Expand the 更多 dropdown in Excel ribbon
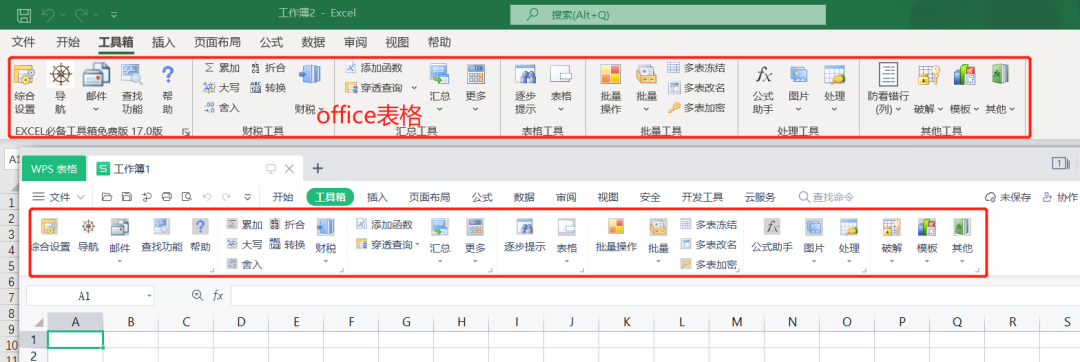The width and height of the screenshot is (1080, 362). click(x=475, y=108)
